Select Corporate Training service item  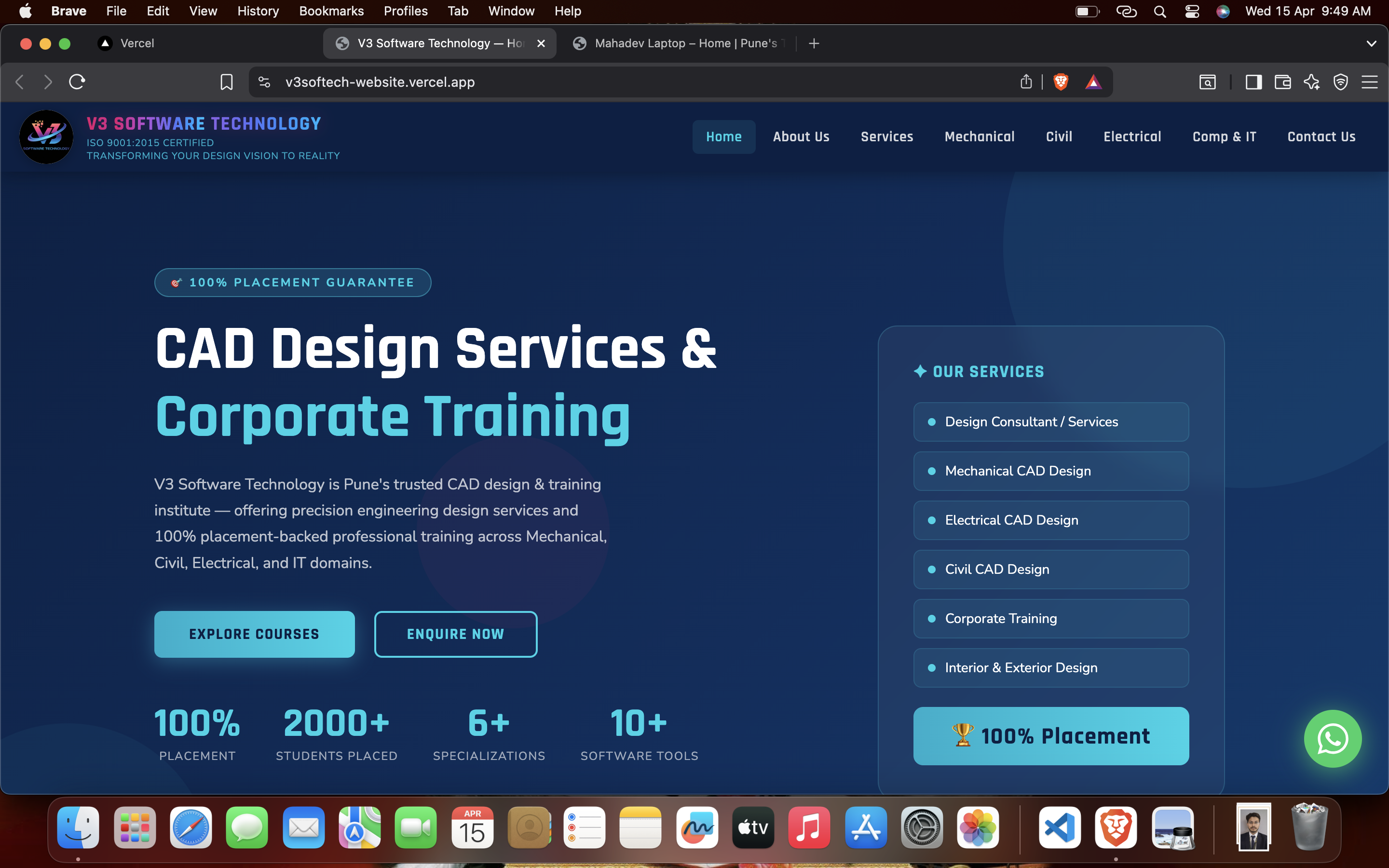coord(1051,618)
